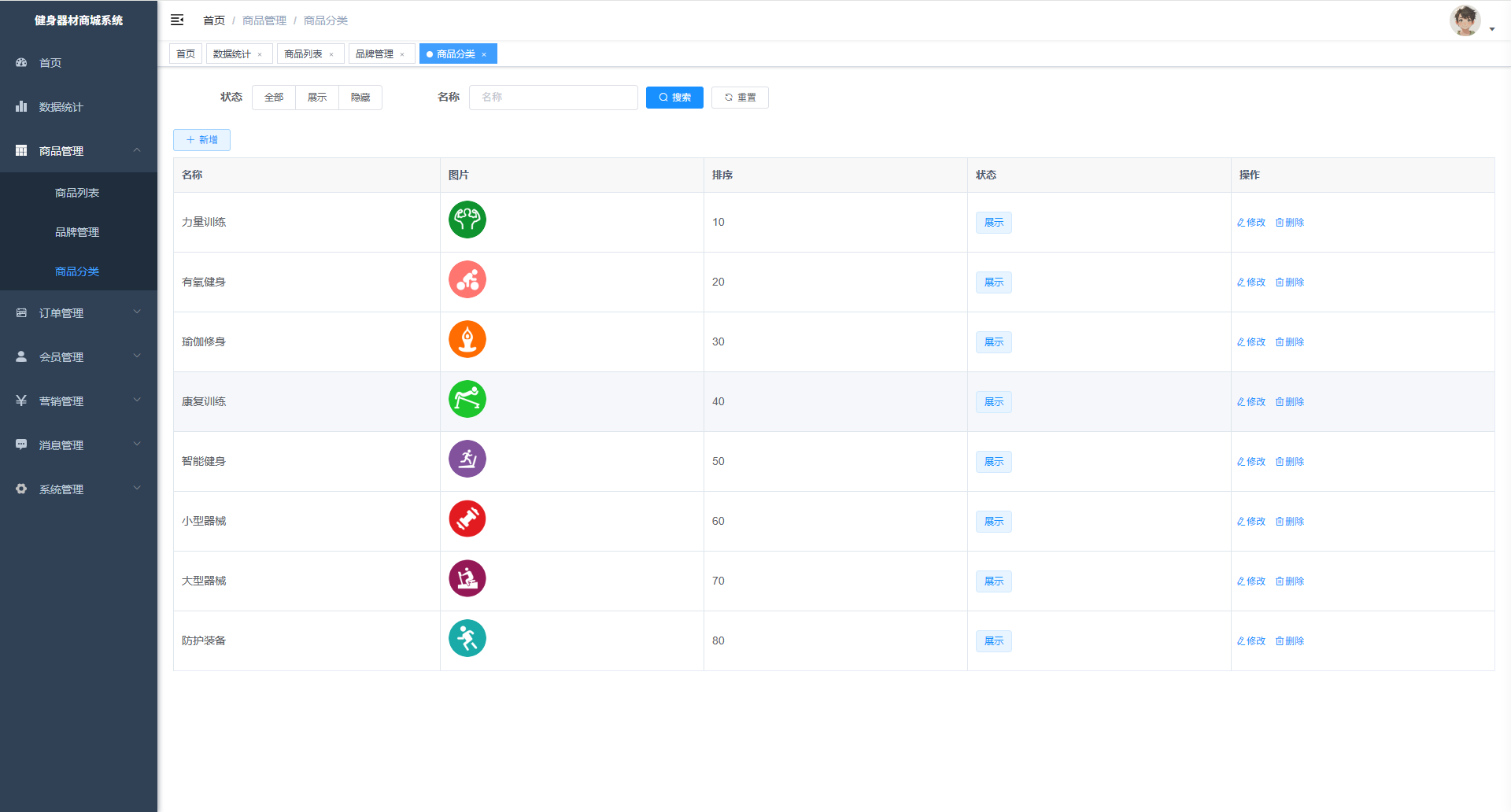
Task: Open 品牌管理 in the sidebar submenu
Action: [77, 232]
